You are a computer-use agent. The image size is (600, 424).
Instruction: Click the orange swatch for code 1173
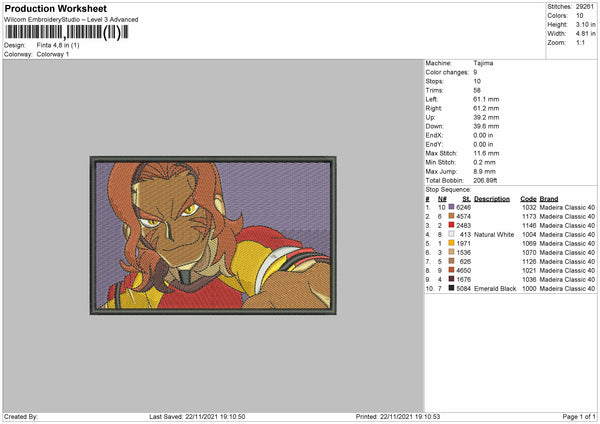(451, 217)
